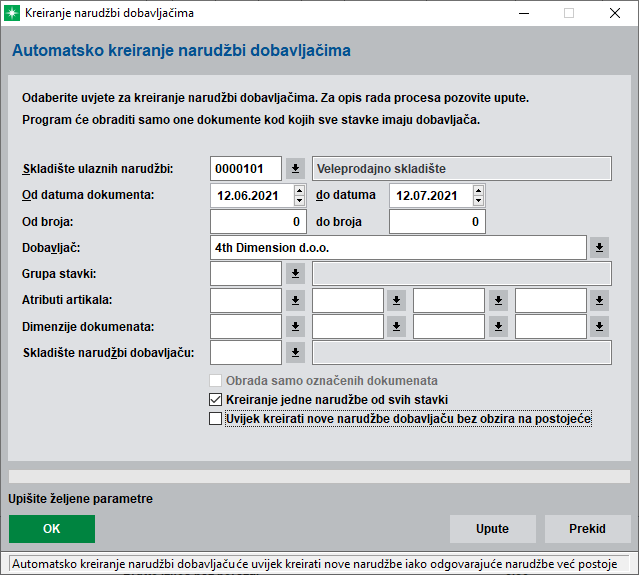Click first Atributi artikala input field
Image resolution: width=639 pixels, height=575 pixels.
(246, 300)
